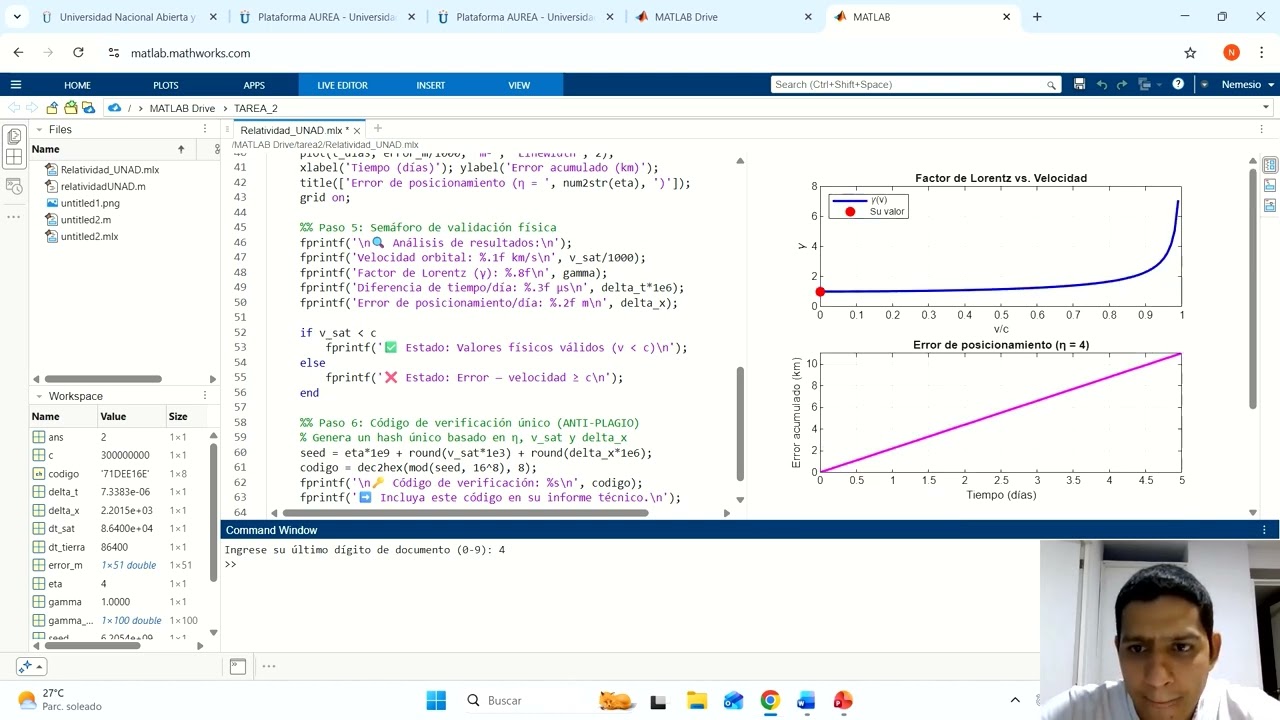The image size is (1280, 720).
Task: Switch to output inline view
Action: click(x=1270, y=185)
